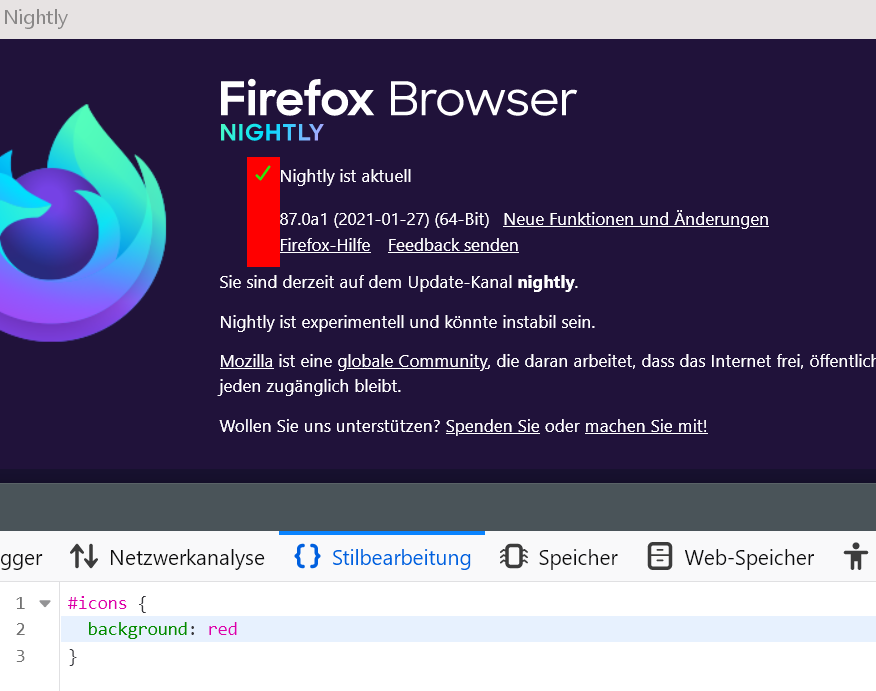Viewport: 876px width, 691px height.
Task: Click the green update checkmark icon
Action: pos(263,173)
